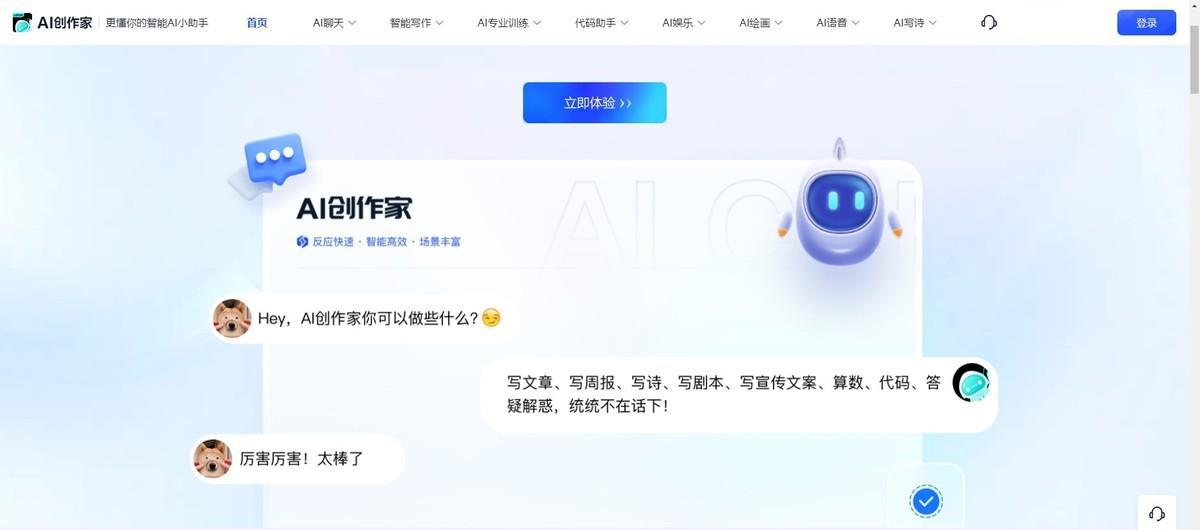Image resolution: width=1200 pixels, height=530 pixels.
Task: Click the dog avatar beside 厉害厉害 message
Action: coord(212,459)
